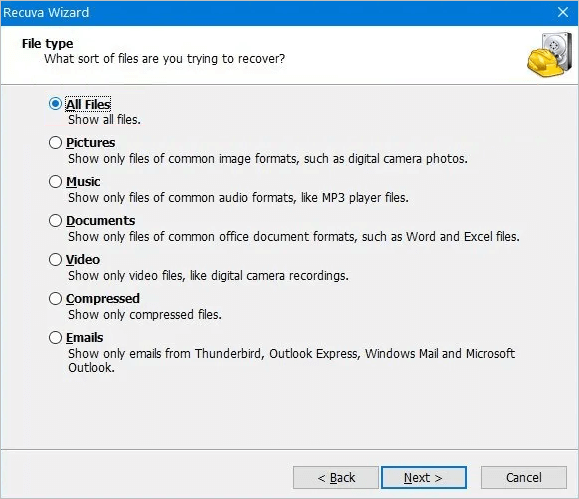Click the 'Compressed' option label text
Image resolution: width=579 pixels, height=499 pixels.
click(103, 299)
